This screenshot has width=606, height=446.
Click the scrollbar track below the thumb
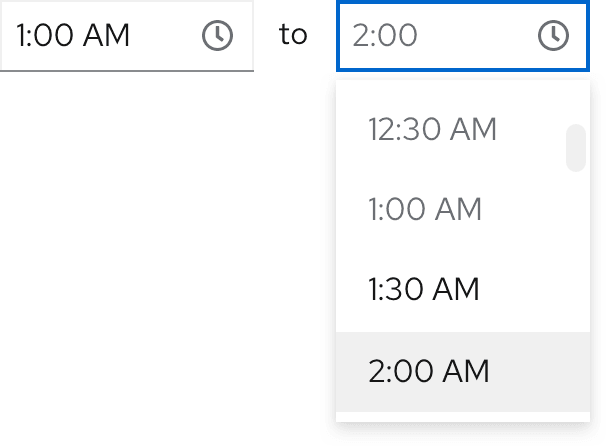click(x=576, y=300)
